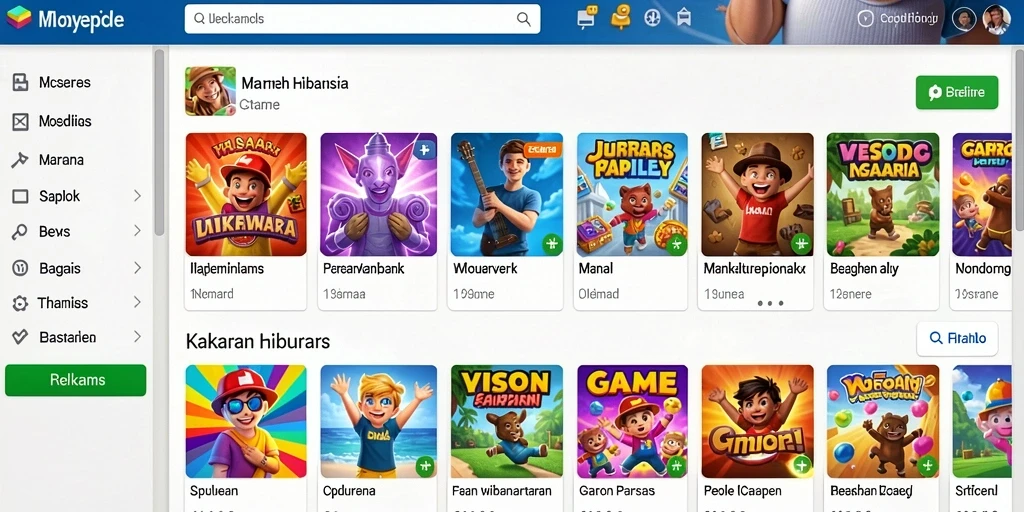Image resolution: width=1024 pixels, height=512 pixels.
Task: Open the yellow chat bubble icon in header
Action: [x=587, y=18]
